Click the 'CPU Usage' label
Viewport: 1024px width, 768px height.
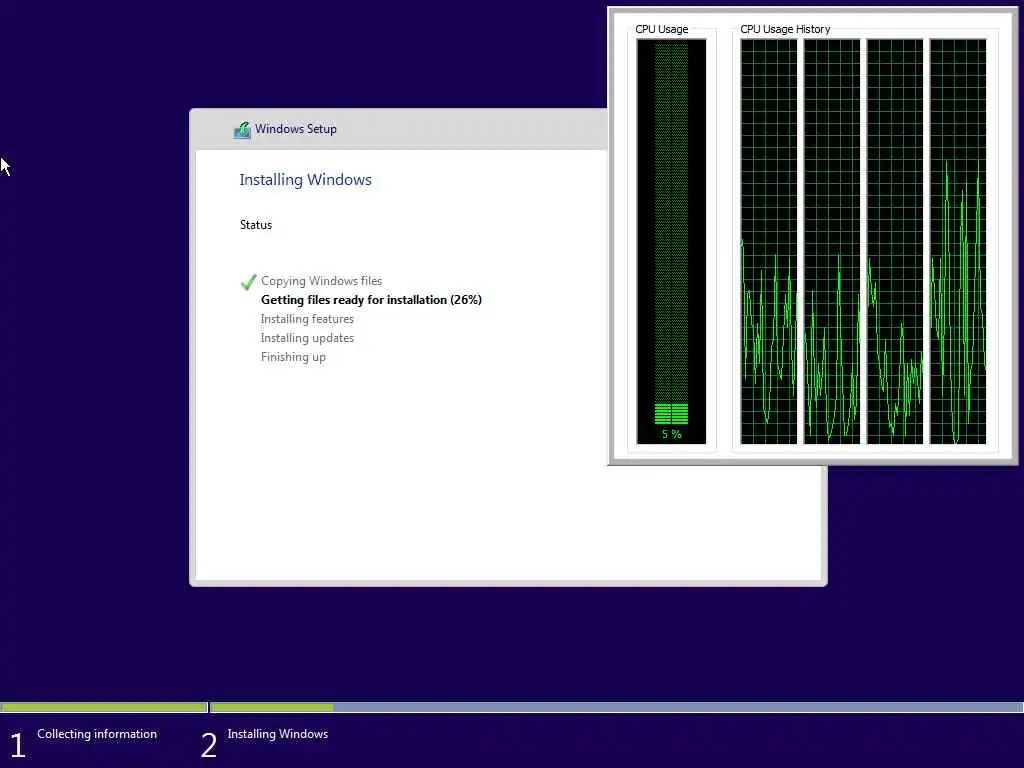coord(662,29)
